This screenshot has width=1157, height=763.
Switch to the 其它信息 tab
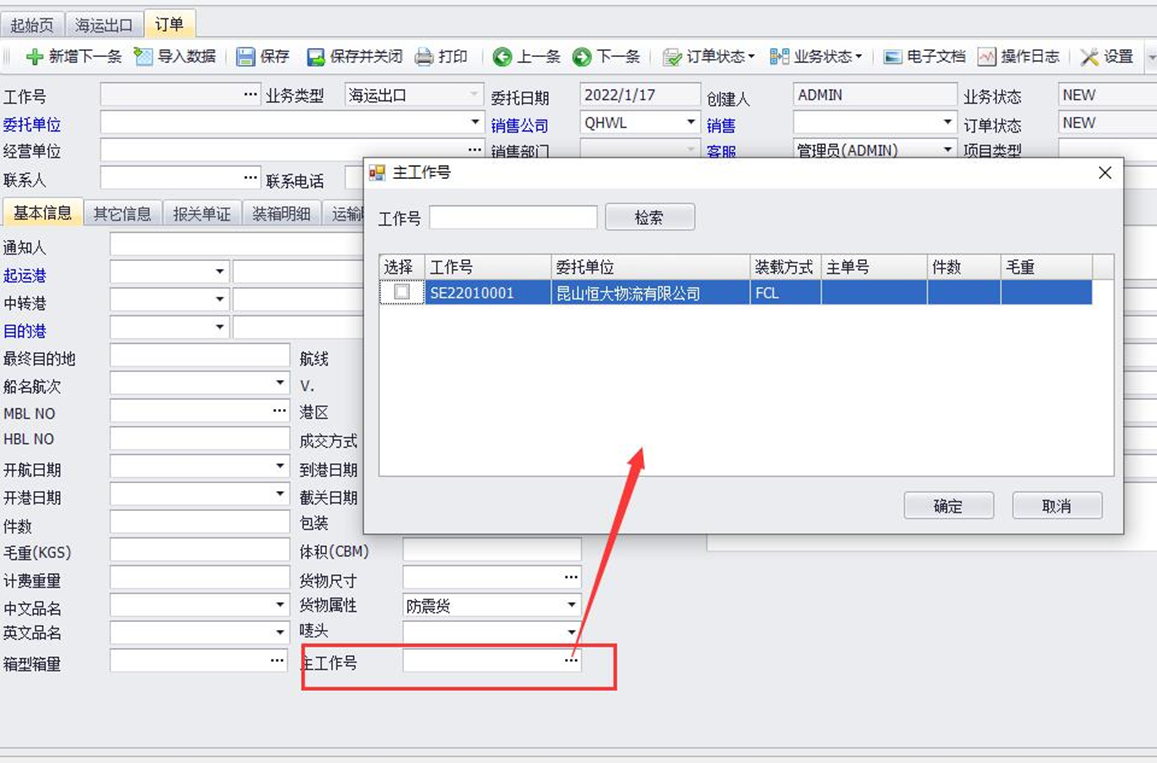click(122, 214)
